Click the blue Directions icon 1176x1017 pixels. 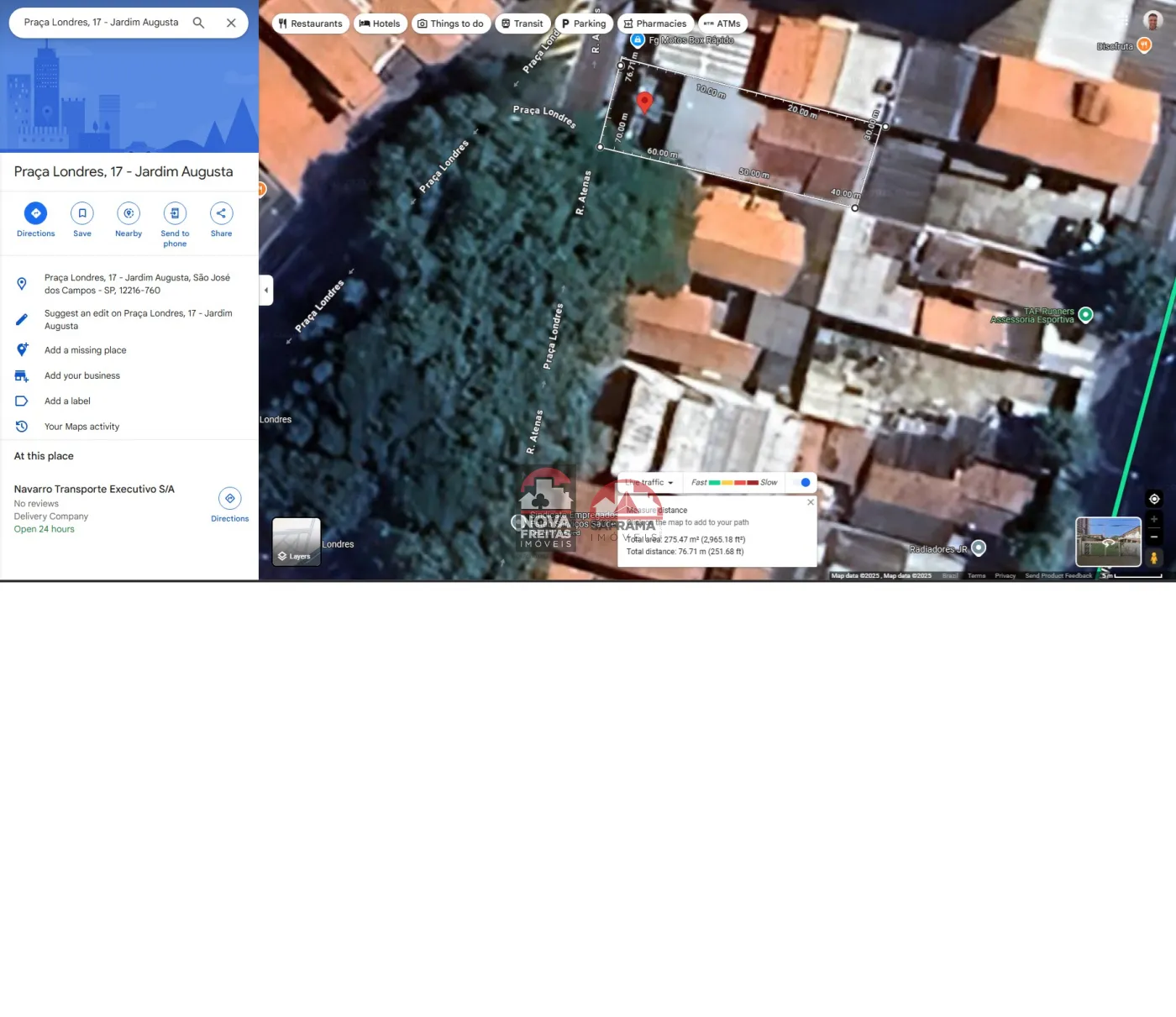click(x=35, y=213)
